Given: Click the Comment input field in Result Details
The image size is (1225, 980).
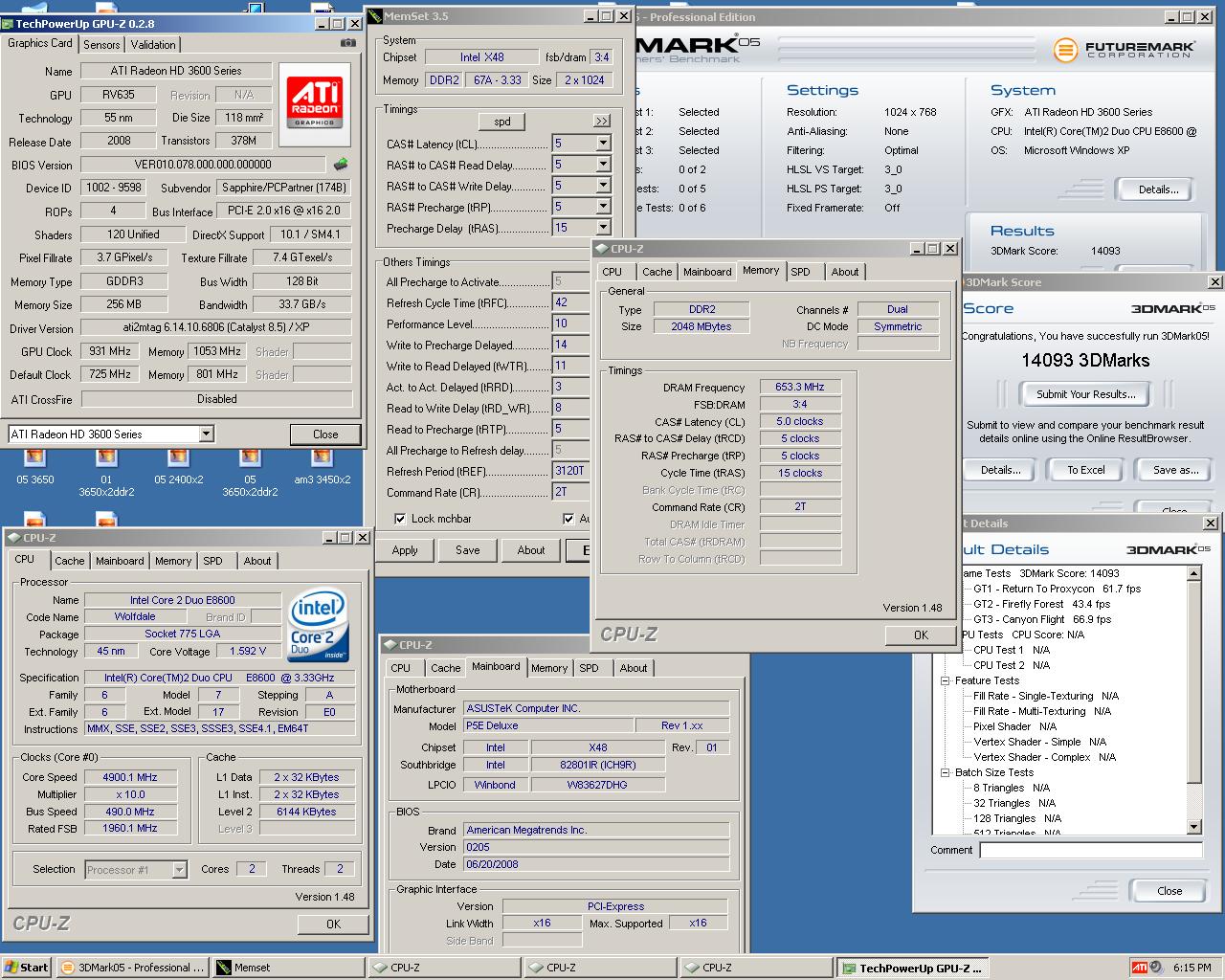Looking at the screenshot, I should pyautogui.click(x=1091, y=850).
